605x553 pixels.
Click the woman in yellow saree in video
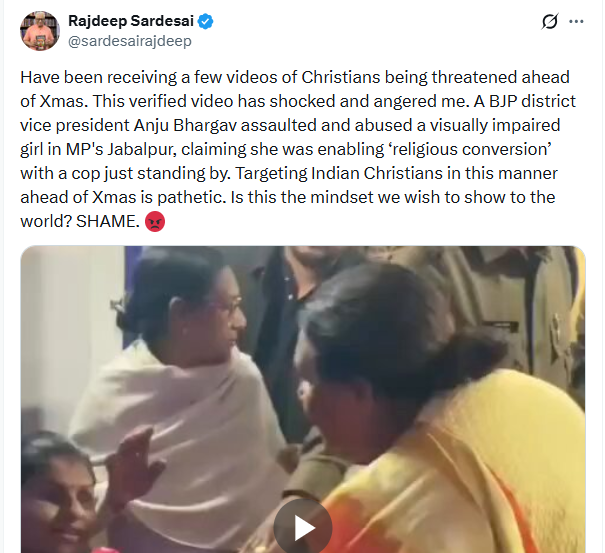440,430
